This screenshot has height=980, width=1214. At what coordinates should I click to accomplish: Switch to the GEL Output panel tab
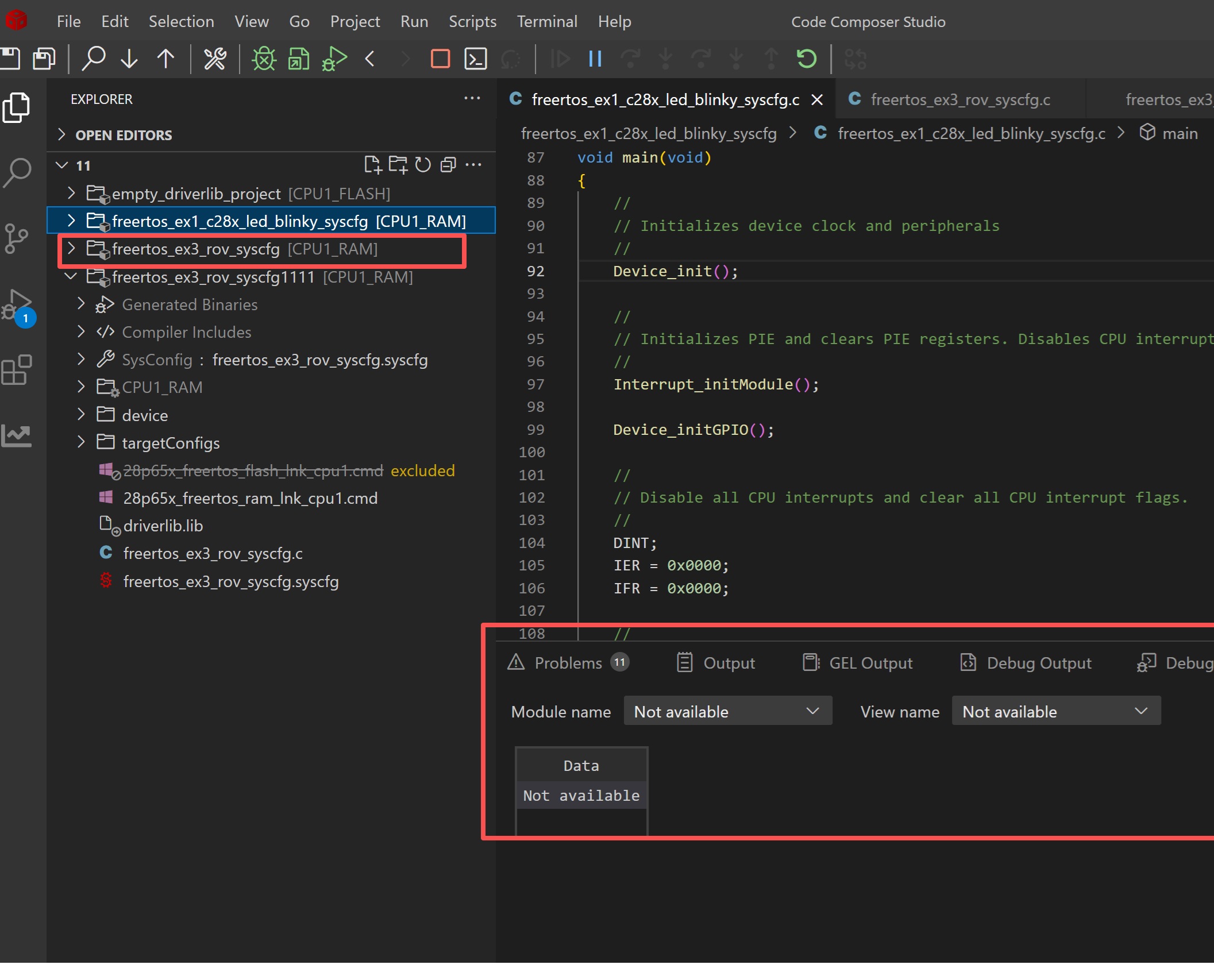click(x=858, y=663)
